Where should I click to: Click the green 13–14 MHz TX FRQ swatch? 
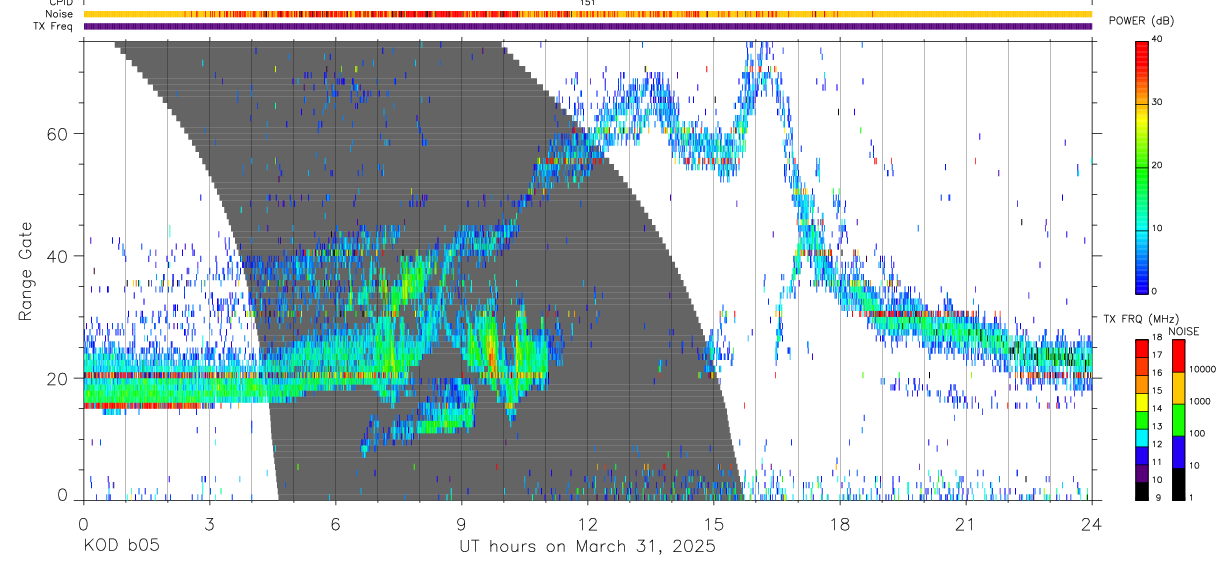click(1142, 420)
